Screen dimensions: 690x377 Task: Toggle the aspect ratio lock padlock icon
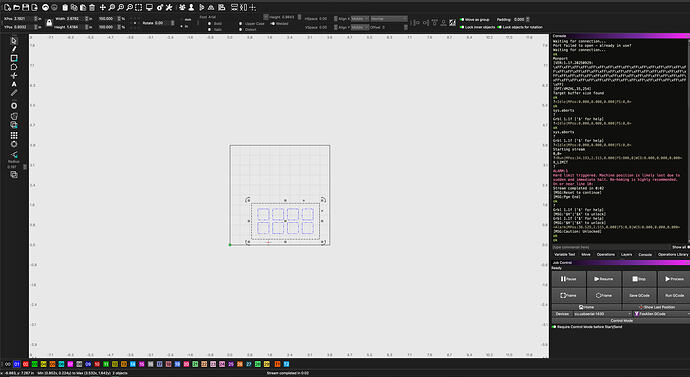(x=49, y=22)
